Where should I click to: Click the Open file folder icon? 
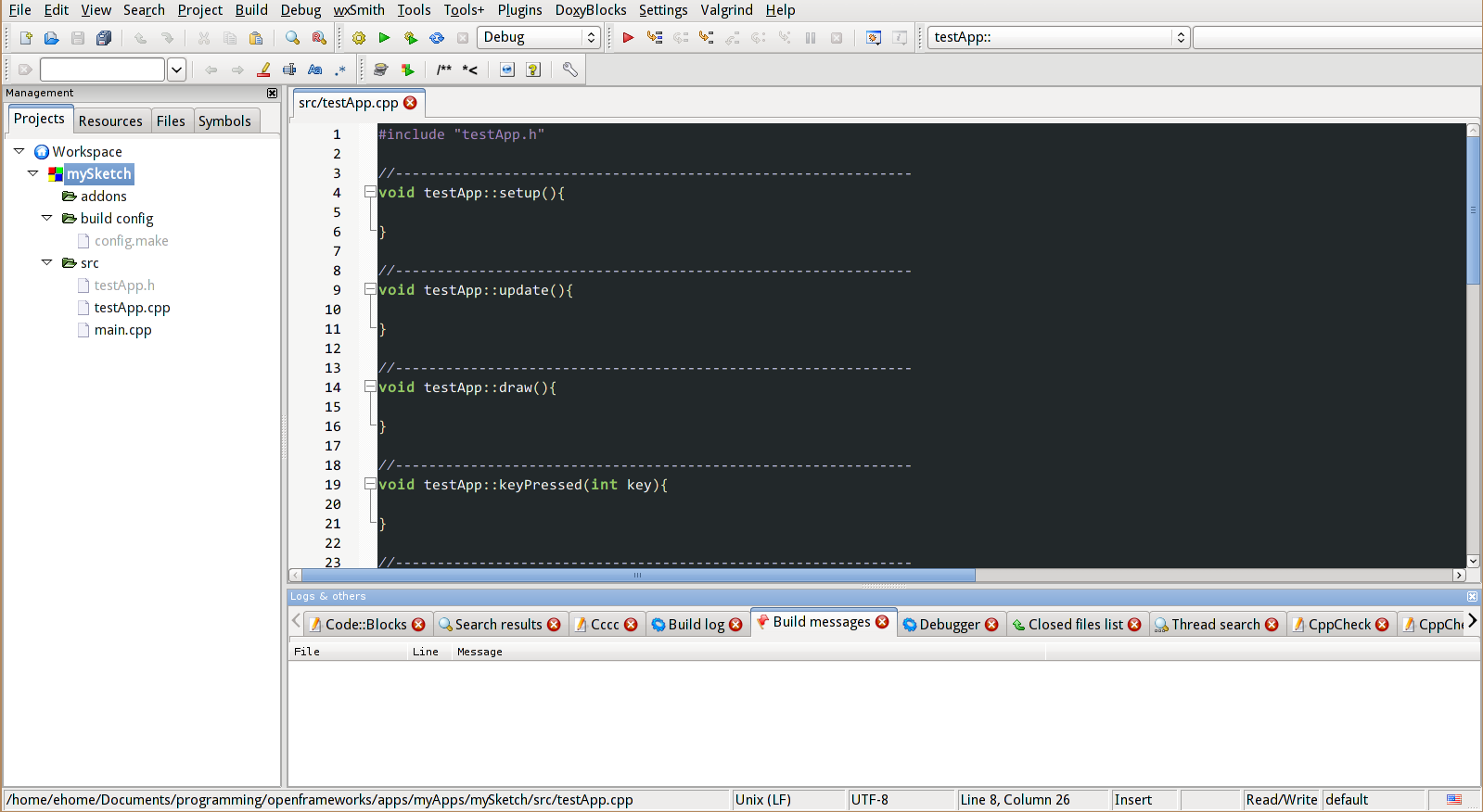coord(52,38)
